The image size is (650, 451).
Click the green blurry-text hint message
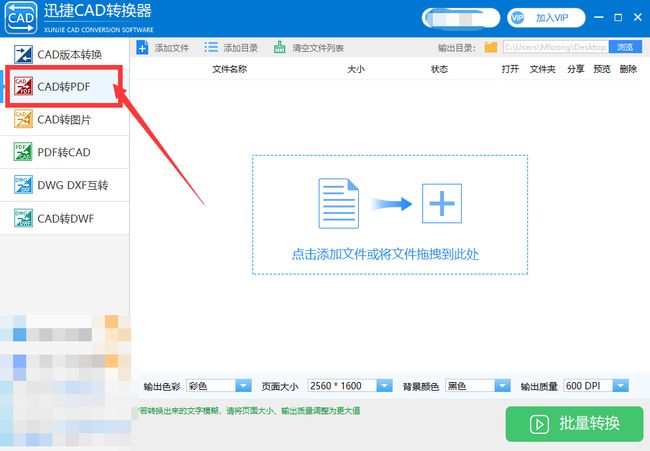tap(250, 411)
